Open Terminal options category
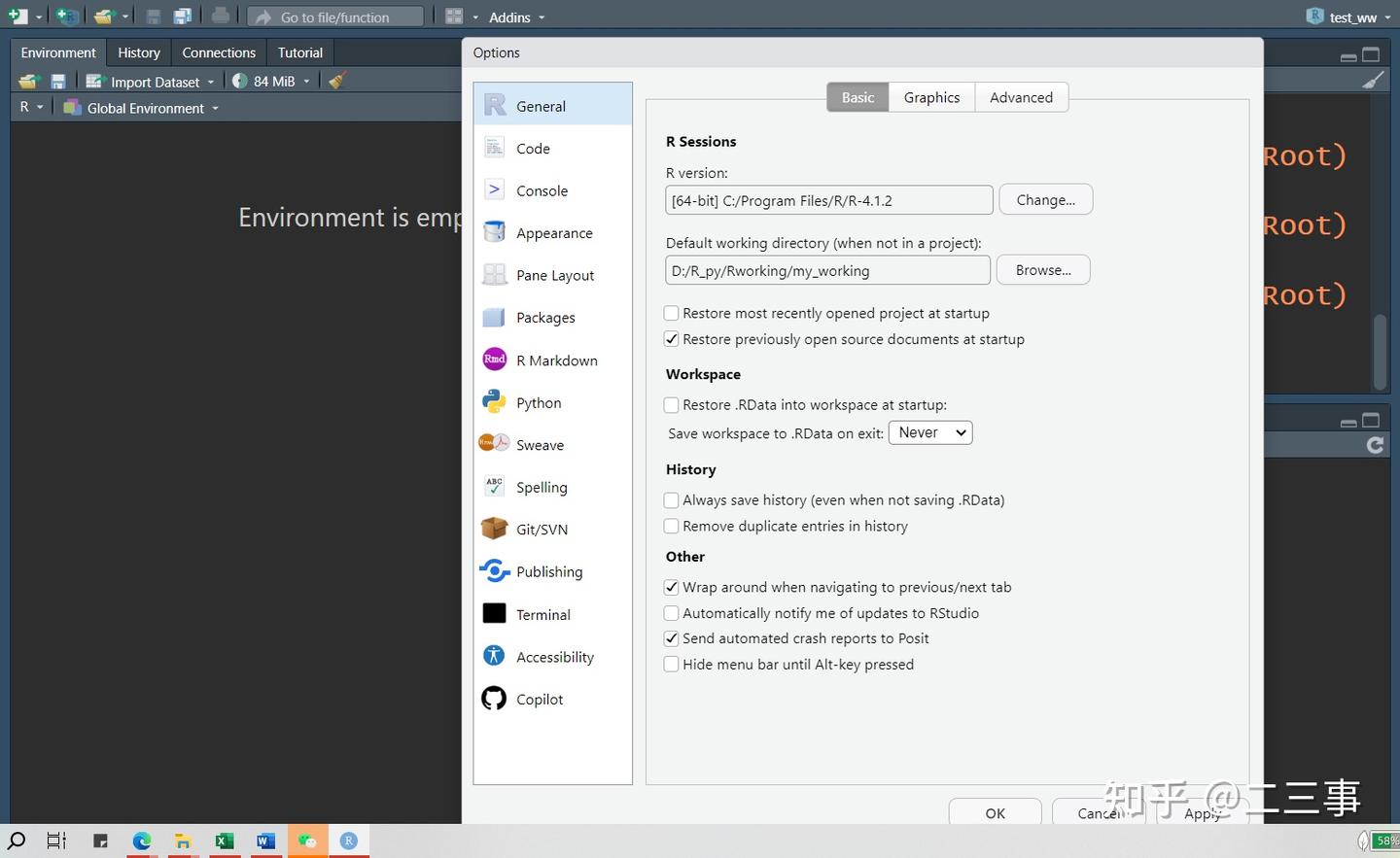Screen dimensions: 1400x858 552,615
